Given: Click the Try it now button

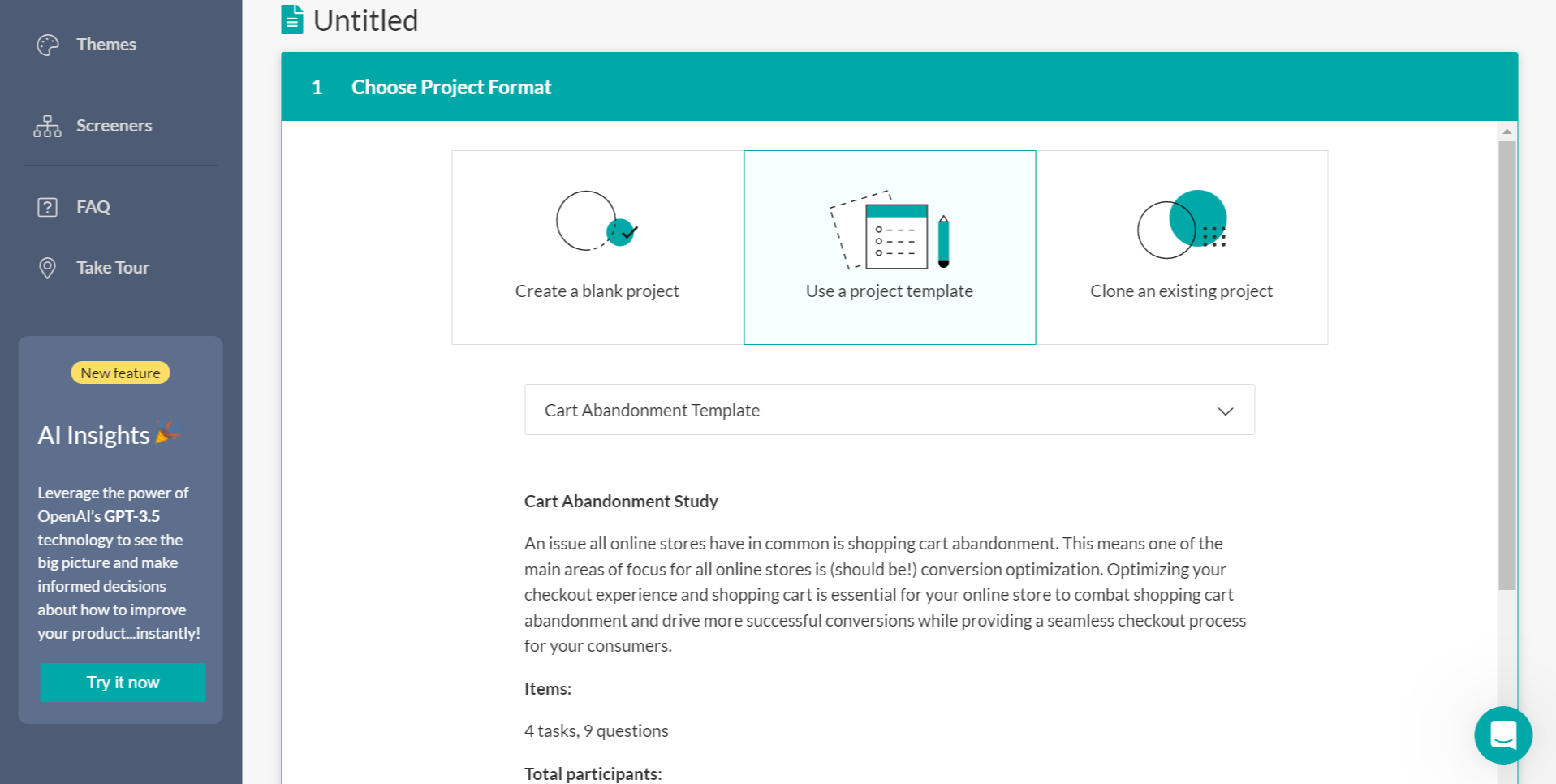Looking at the screenshot, I should click(x=123, y=683).
